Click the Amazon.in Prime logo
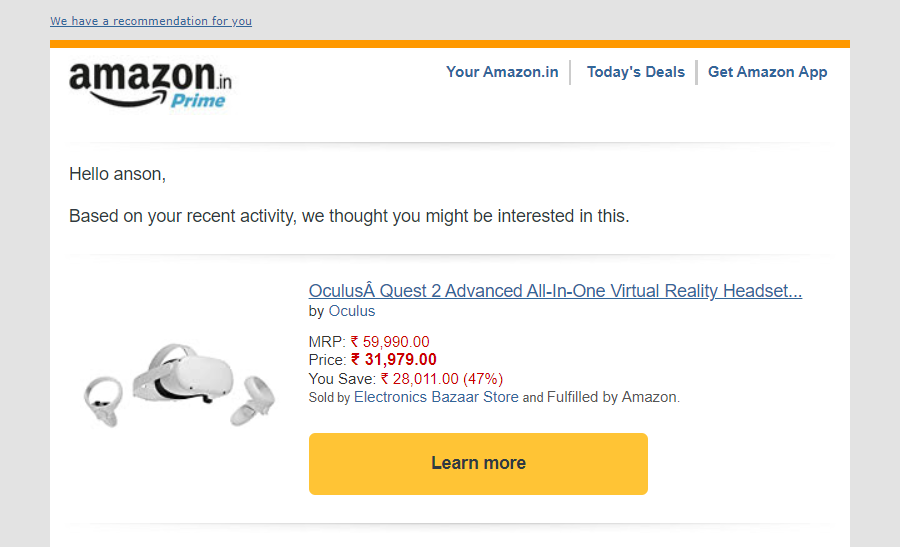Screen dimensions: 900x547 [150, 83]
